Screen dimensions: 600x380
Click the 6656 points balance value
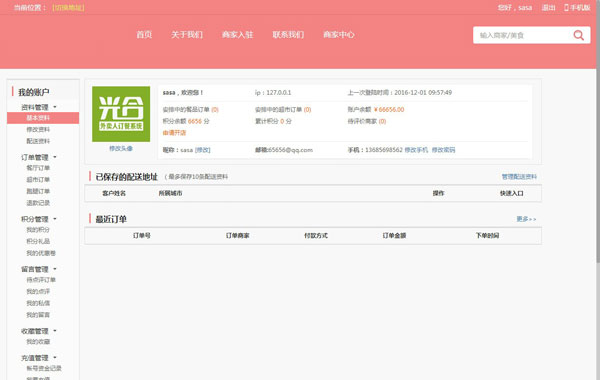point(195,121)
